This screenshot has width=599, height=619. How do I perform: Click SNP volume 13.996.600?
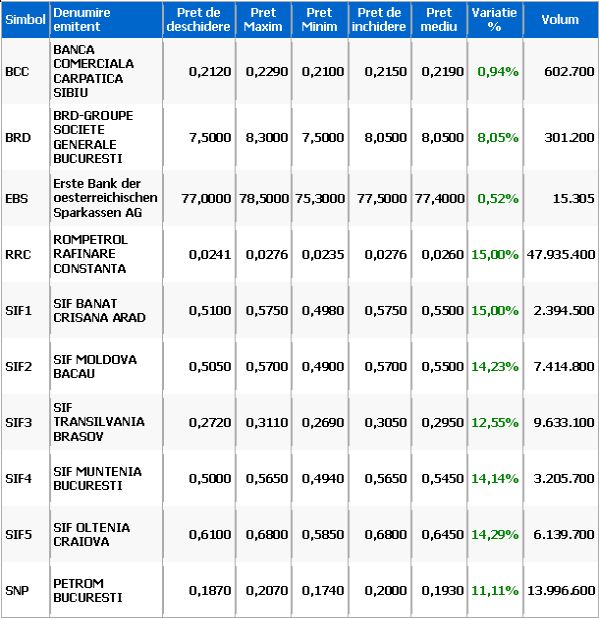[561, 591]
